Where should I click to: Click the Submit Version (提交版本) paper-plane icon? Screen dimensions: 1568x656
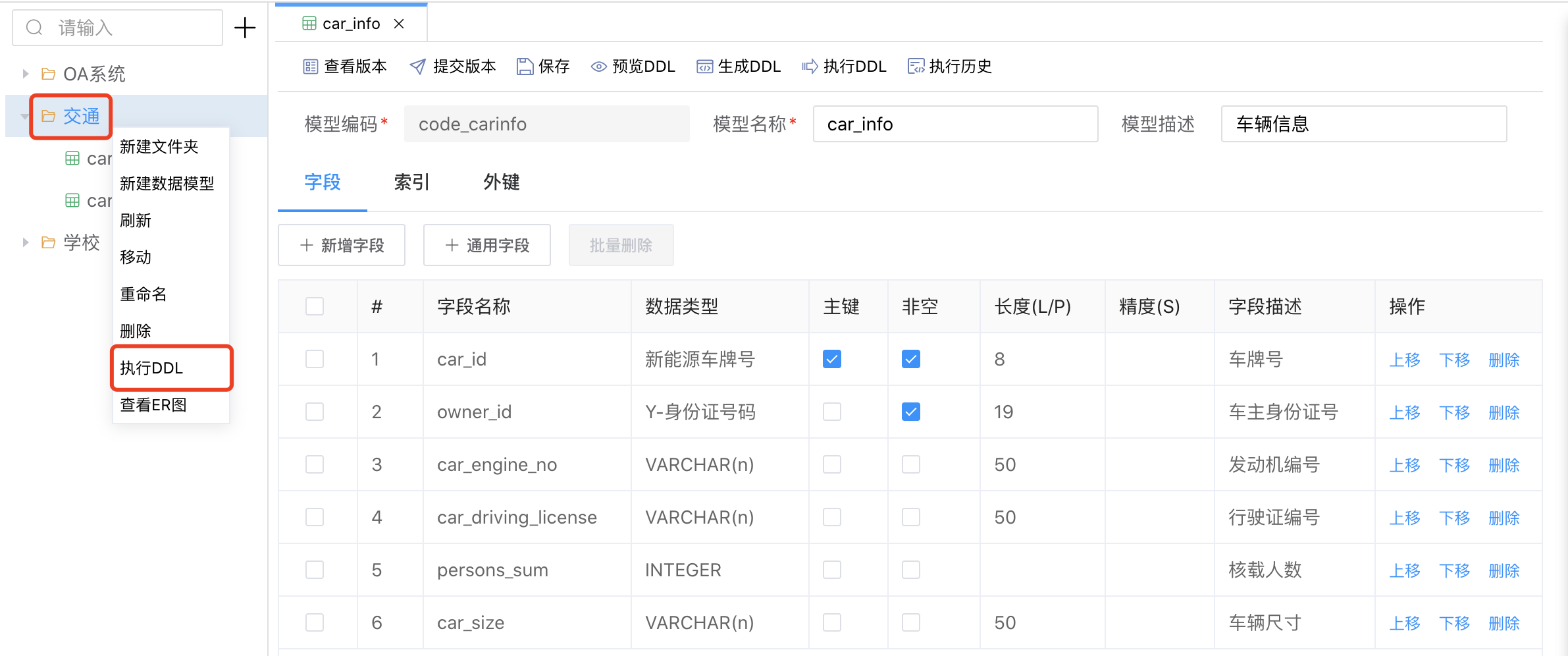(x=417, y=67)
